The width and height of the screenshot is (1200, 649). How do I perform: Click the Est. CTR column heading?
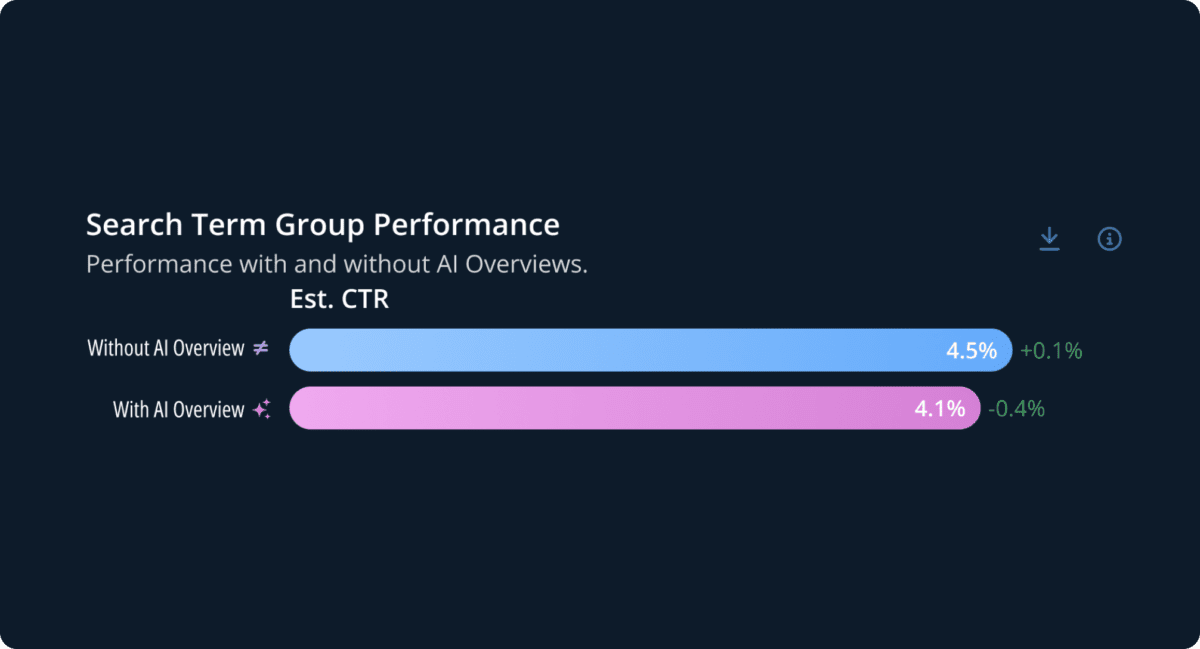(339, 299)
